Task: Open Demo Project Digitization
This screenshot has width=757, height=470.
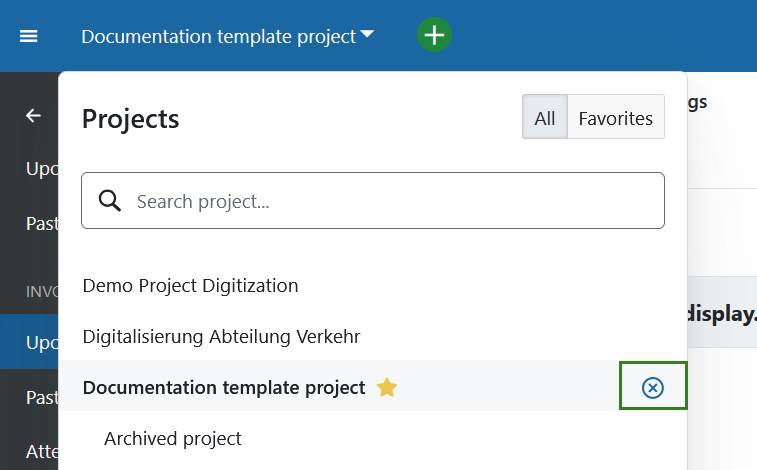Action: pyautogui.click(x=190, y=285)
